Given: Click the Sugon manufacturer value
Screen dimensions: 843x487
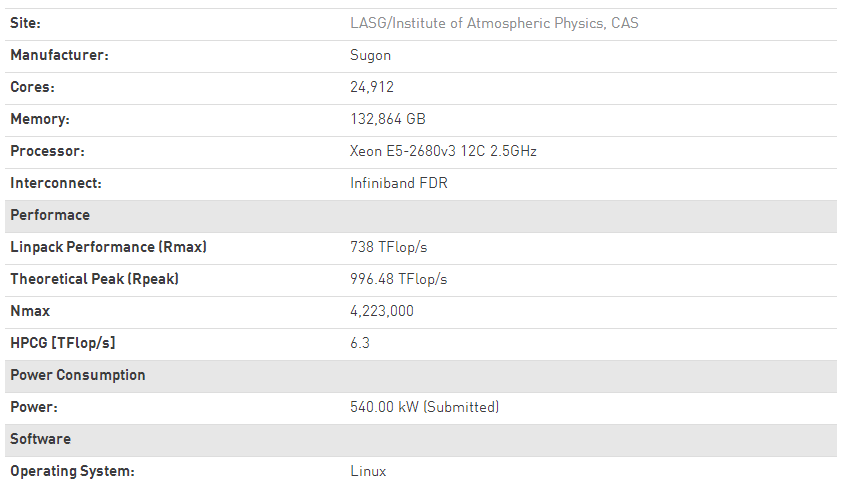Looking at the screenshot, I should point(370,55).
